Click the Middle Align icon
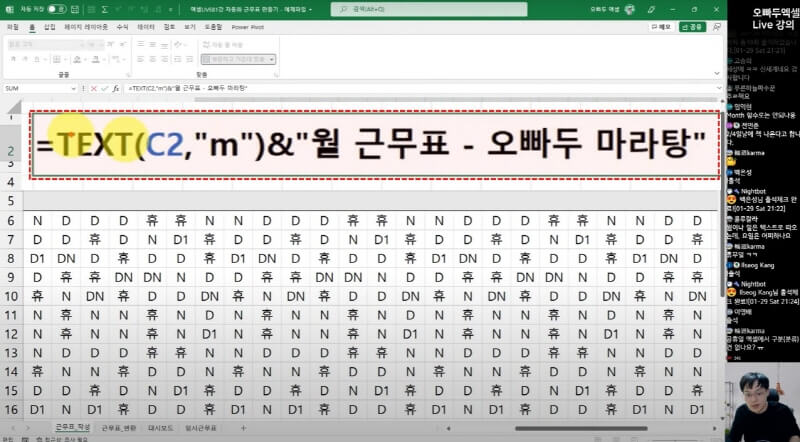Image resolution: width=800 pixels, height=442 pixels. click(153, 44)
